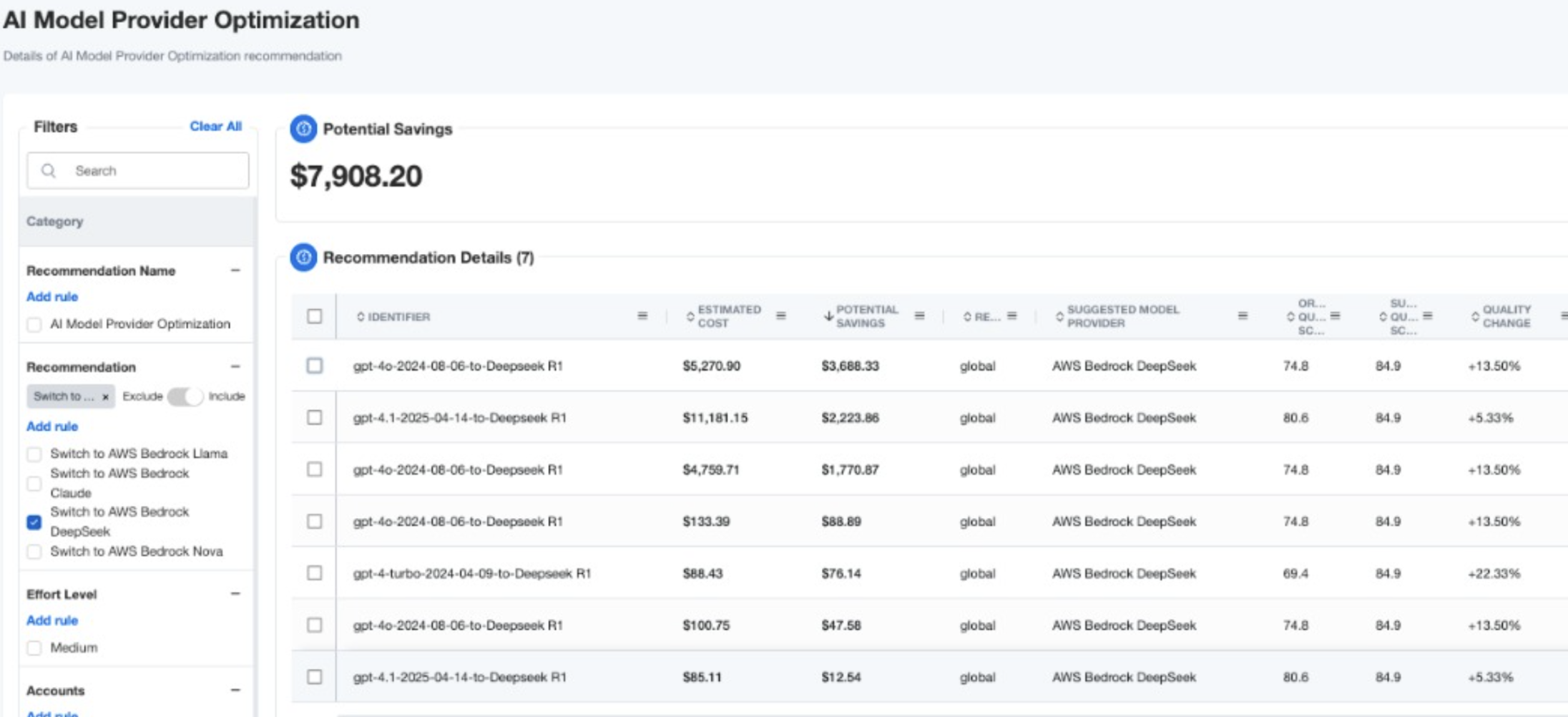Open the Suggested Model Provider column menu

pyautogui.click(x=1243, y=316)
